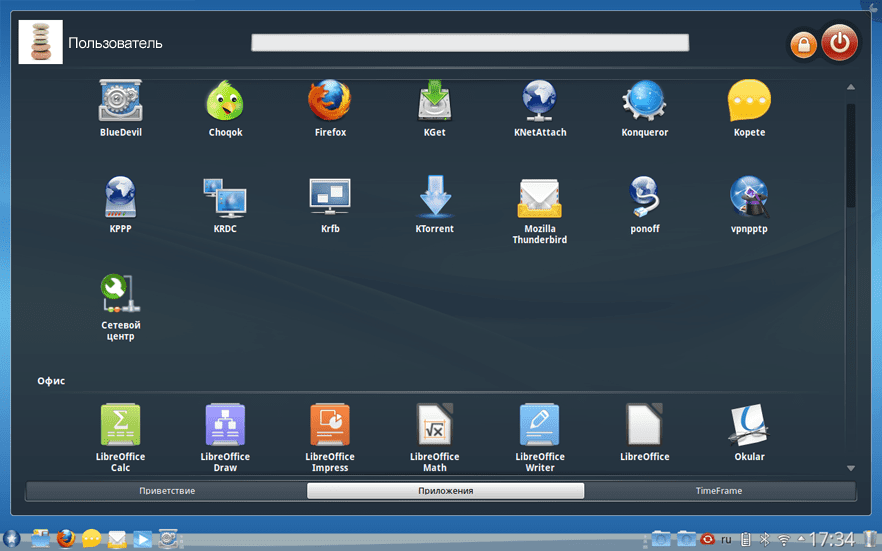The height and width of the screenshot is (551, 882).
Task: Click the system settings icon in taskbar
Action: pos(168,539)
